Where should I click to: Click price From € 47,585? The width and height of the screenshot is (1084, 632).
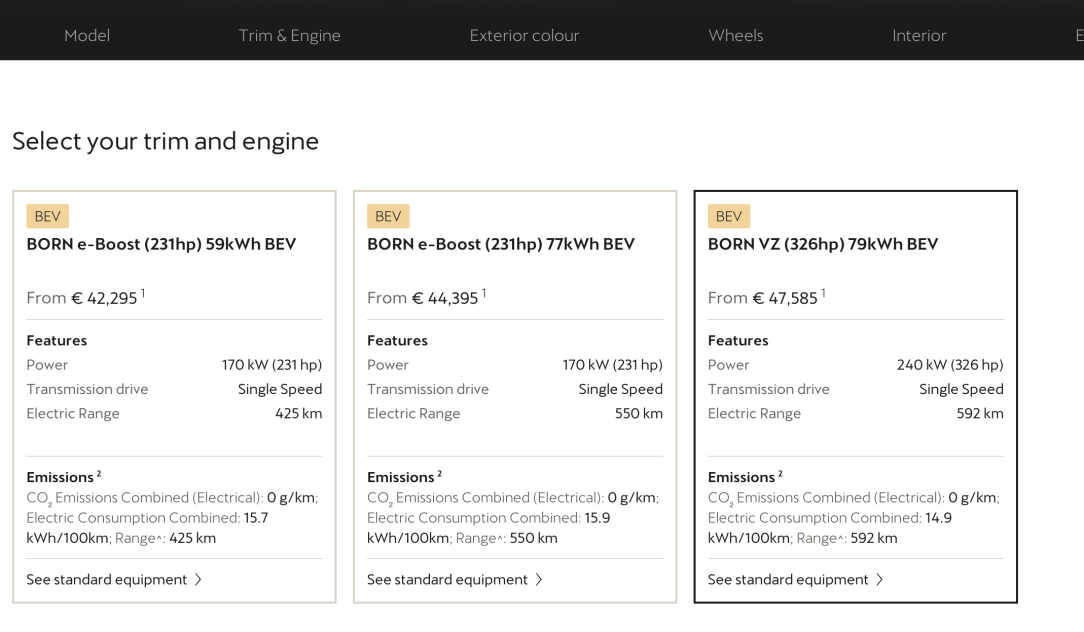[x=767, y=297]
